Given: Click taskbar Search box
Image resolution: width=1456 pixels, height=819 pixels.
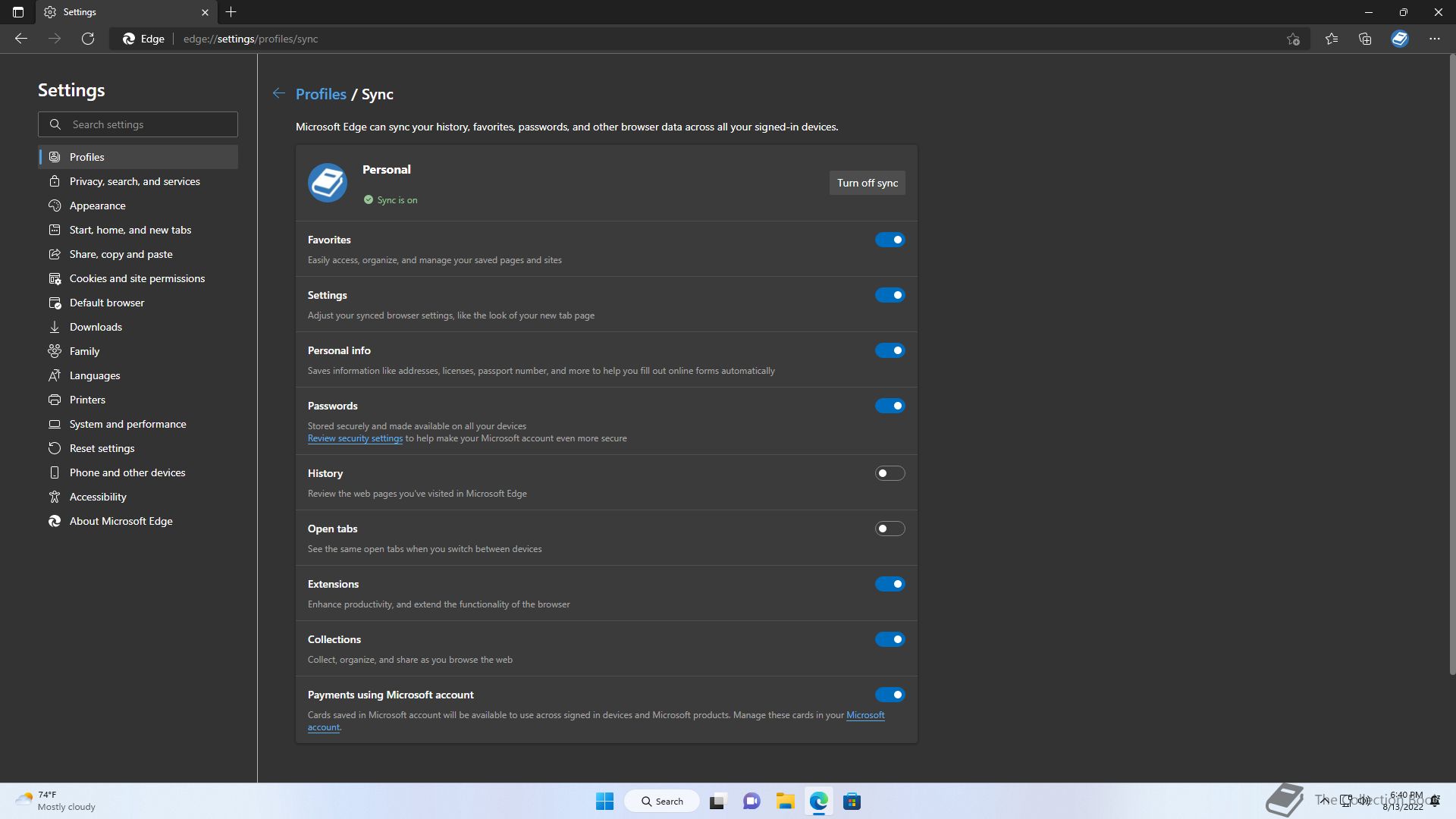Looking at the screenshot, I should pyautogui.click(x=661, y=801).
